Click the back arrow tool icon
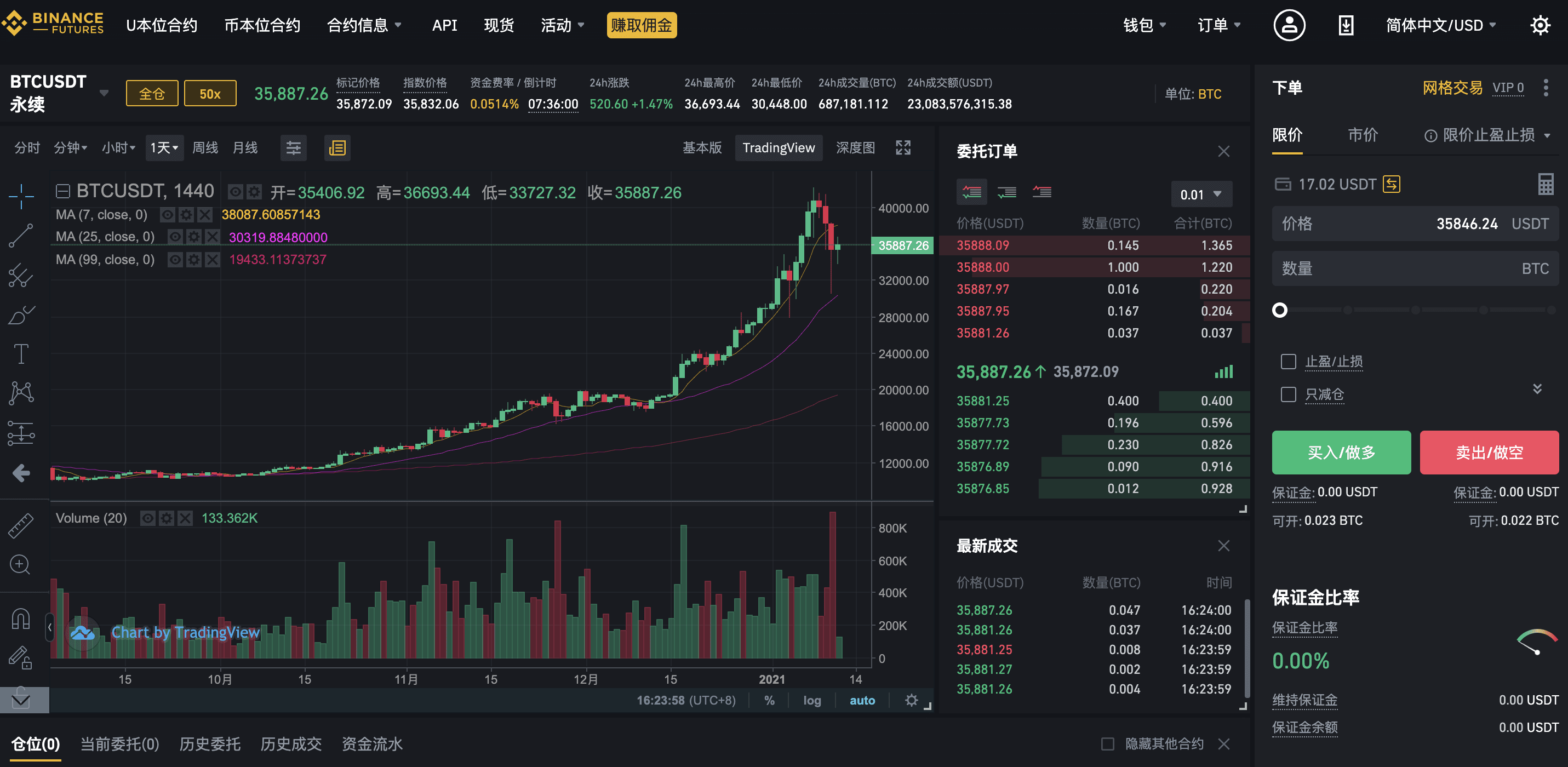 pyautogui.click(x=21, y=472)
